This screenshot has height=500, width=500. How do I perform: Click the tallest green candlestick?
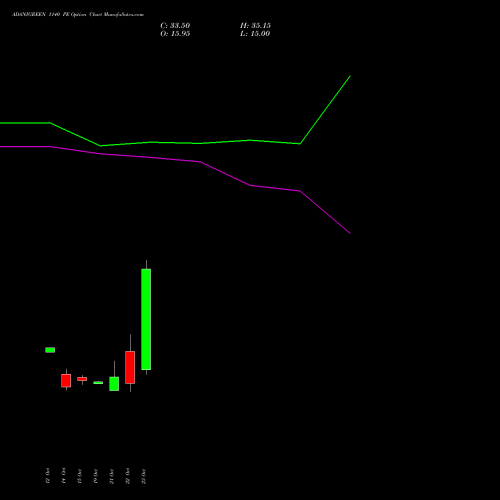[146, 319]
